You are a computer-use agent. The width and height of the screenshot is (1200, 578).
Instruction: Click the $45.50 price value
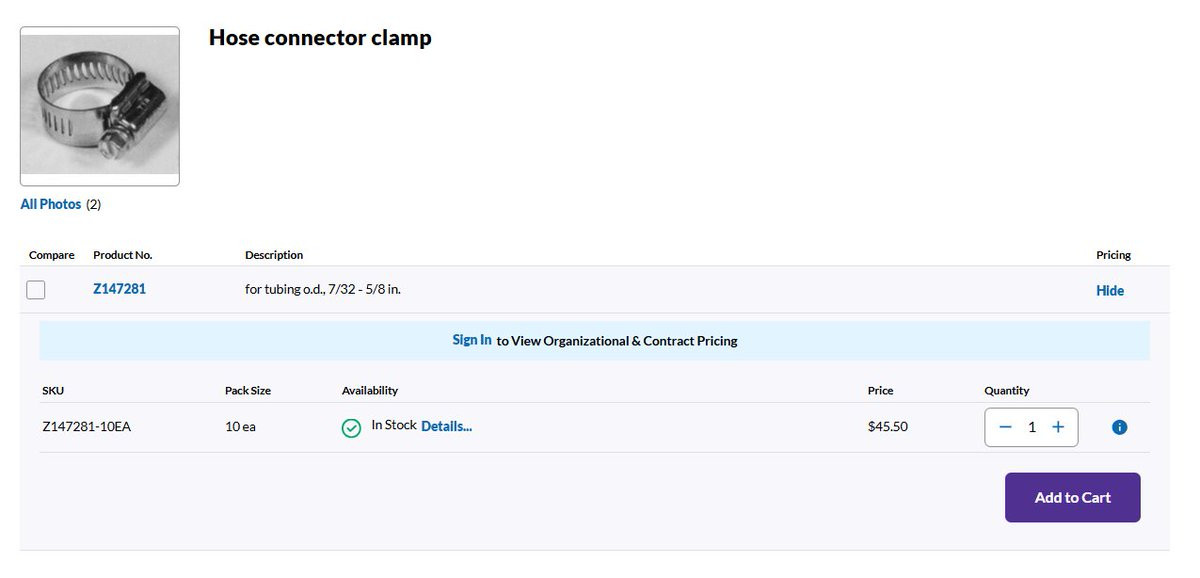click(x=888, y=427)
